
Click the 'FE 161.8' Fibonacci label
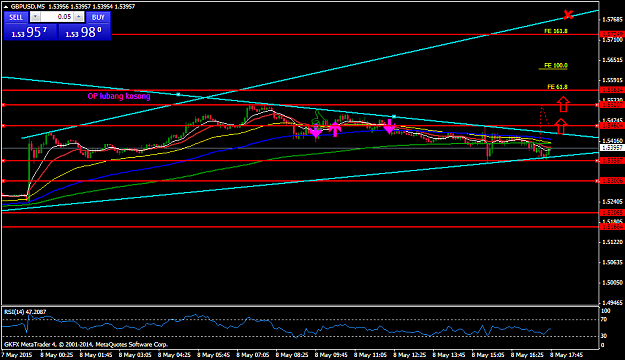[556, 31]
